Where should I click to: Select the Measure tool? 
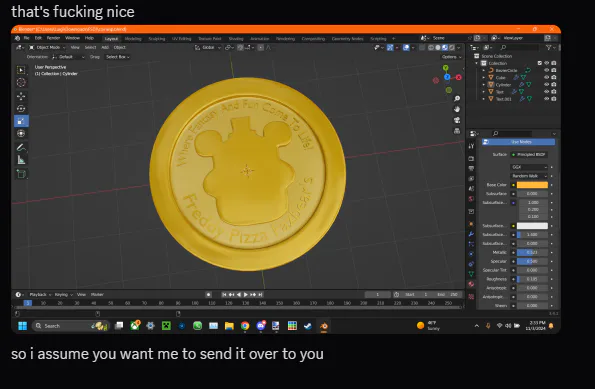pos(21,160)
